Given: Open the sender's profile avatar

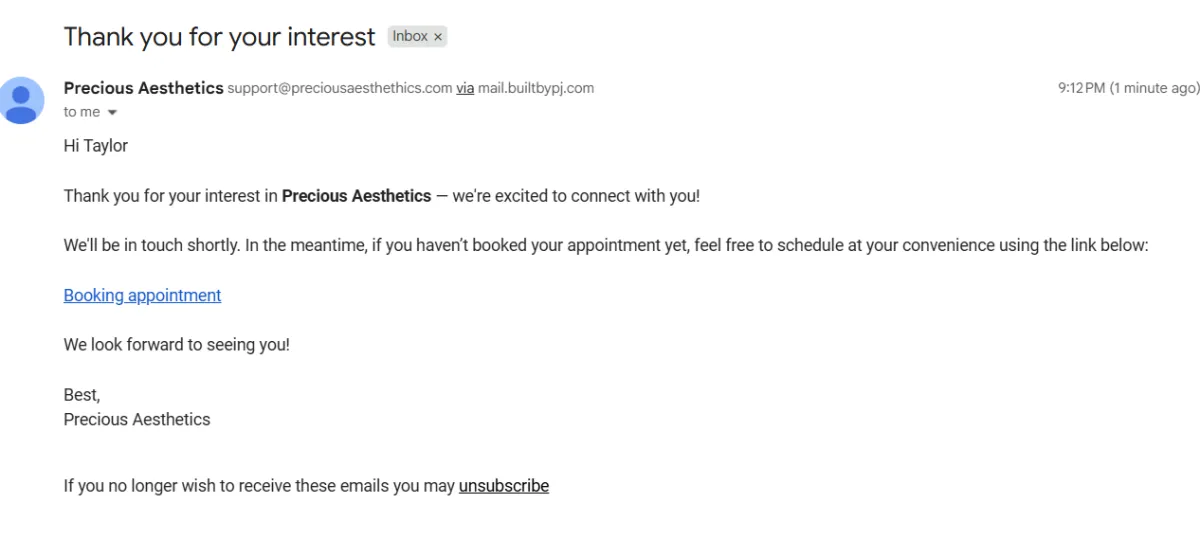Looking at the screenshot, I should [22, 99].
